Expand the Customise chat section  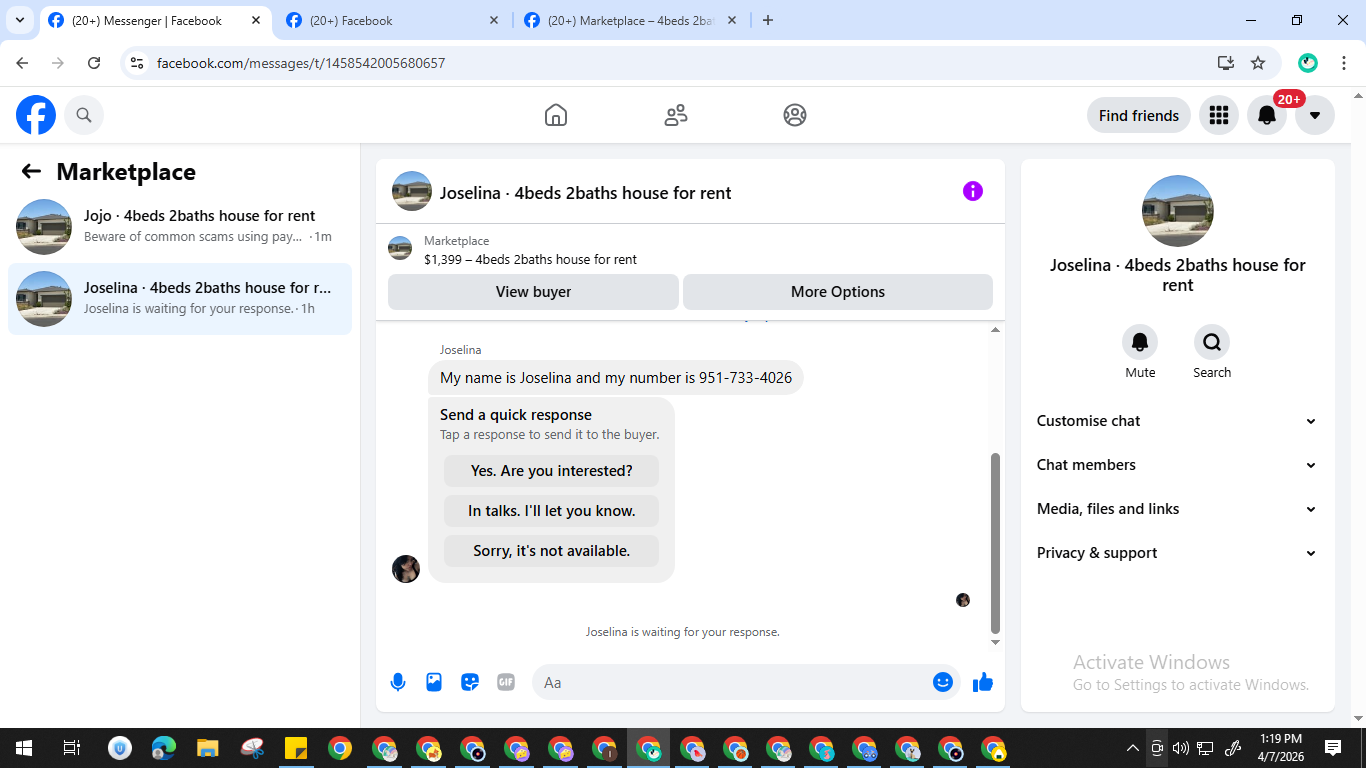1177,421
